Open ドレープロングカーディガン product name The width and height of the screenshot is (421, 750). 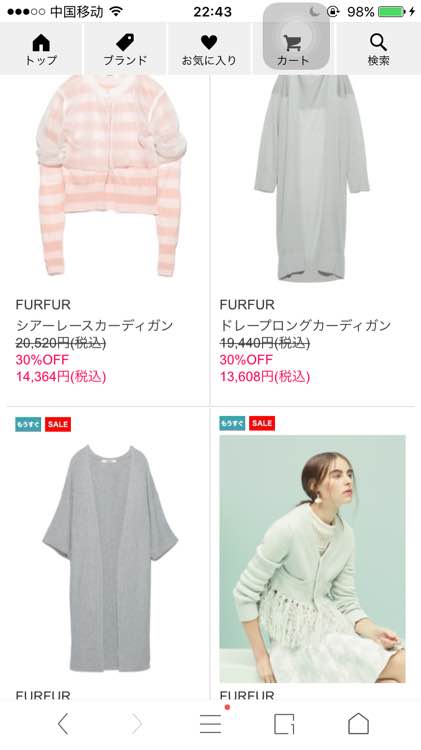pyautogui.click(x=305, y=325)
